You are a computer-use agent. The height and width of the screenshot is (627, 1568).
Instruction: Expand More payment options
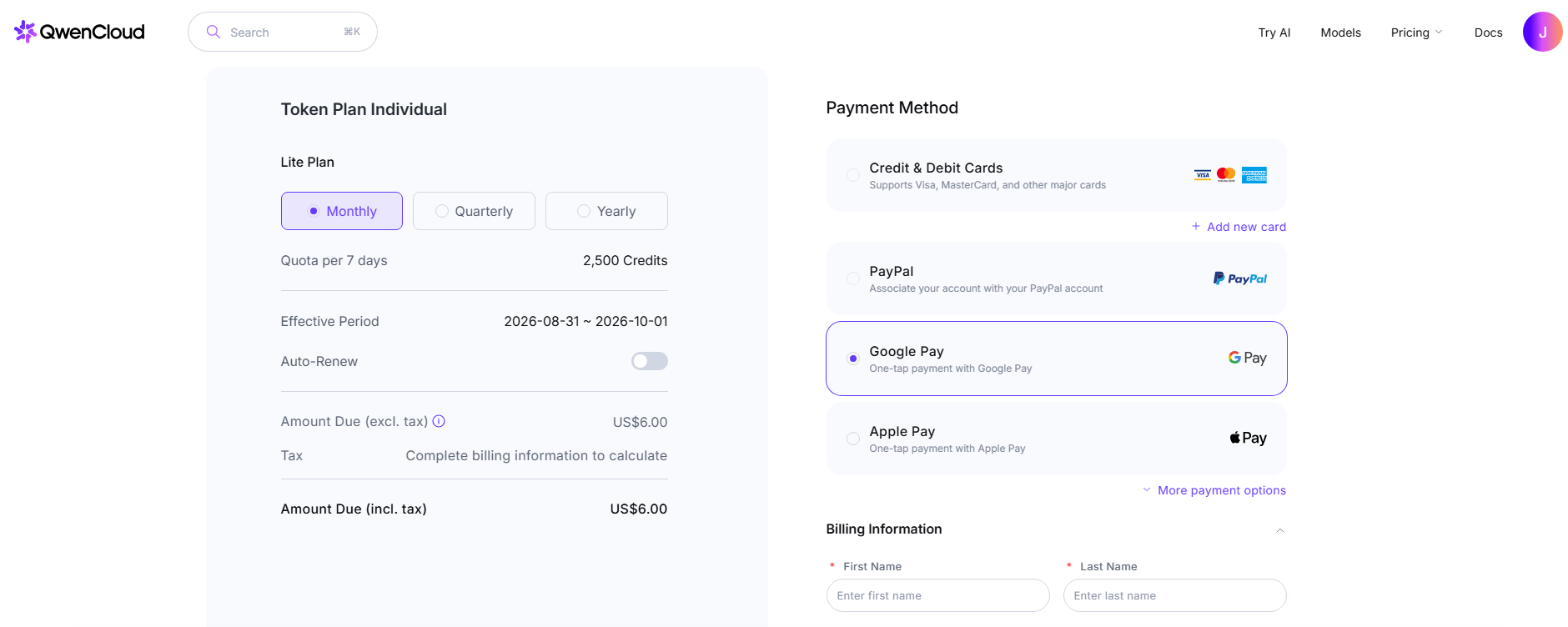1214,490
